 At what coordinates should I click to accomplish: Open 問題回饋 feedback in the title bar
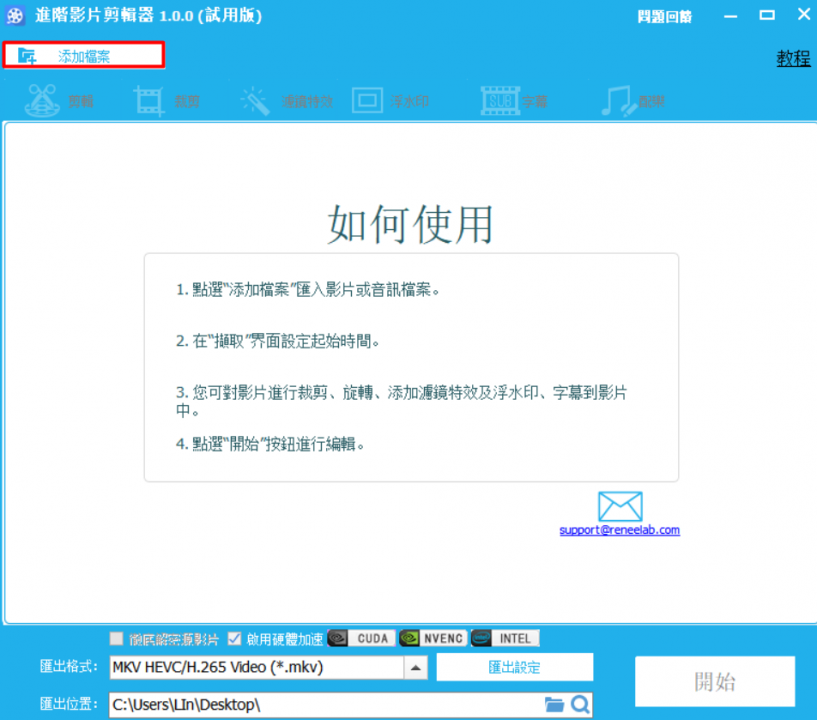click(x=663, y=17)
